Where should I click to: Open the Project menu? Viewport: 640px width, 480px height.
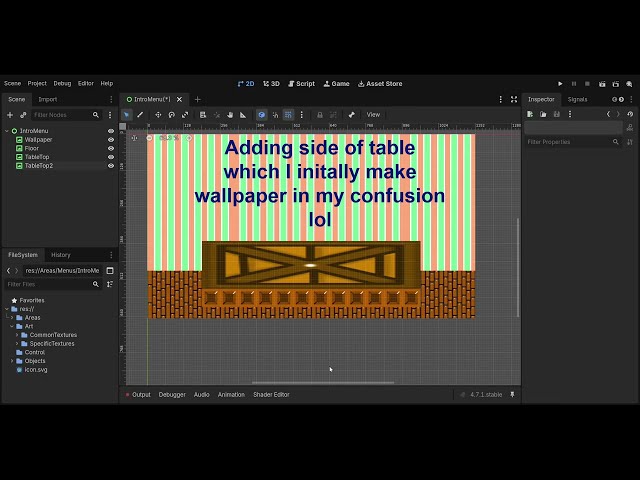click(37, 83)
